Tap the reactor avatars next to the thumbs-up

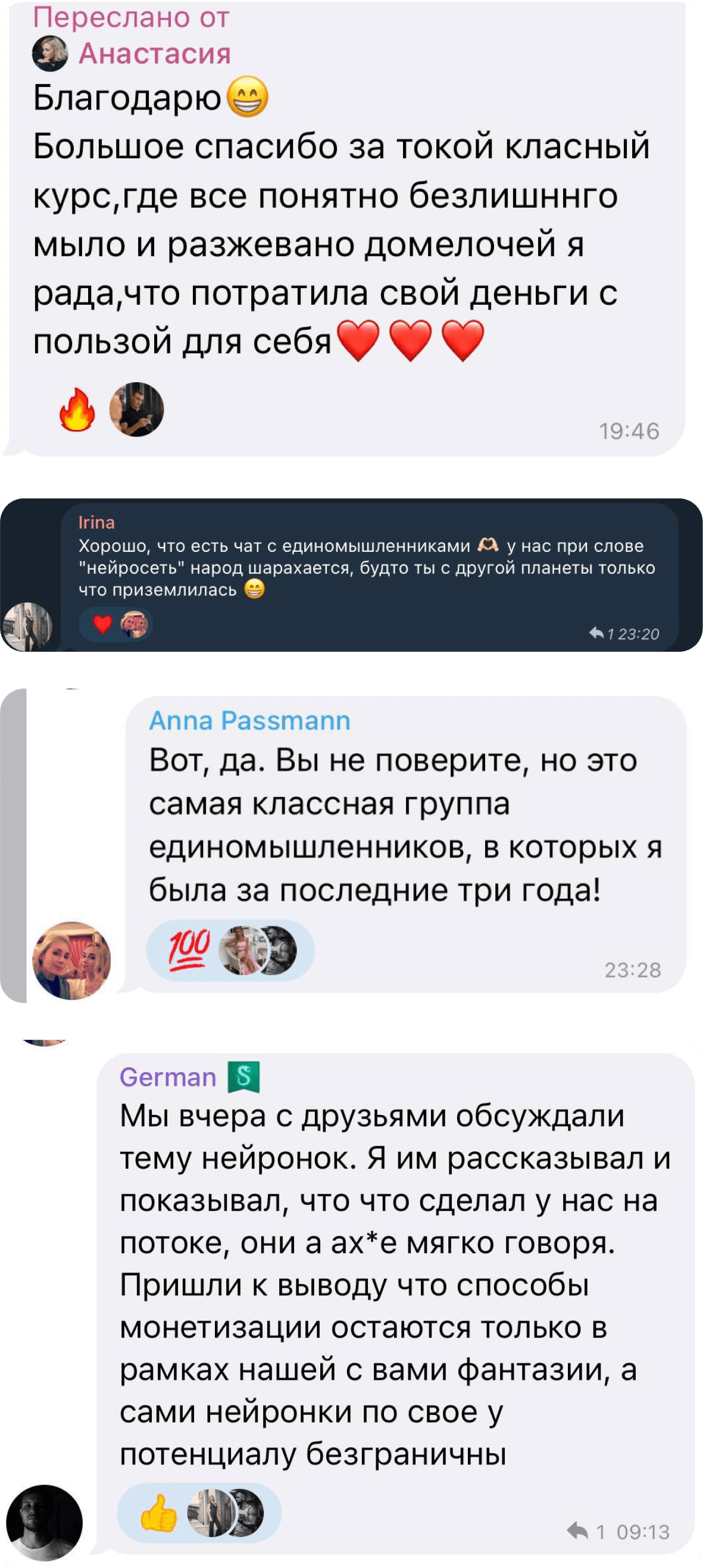point(225,1513)
